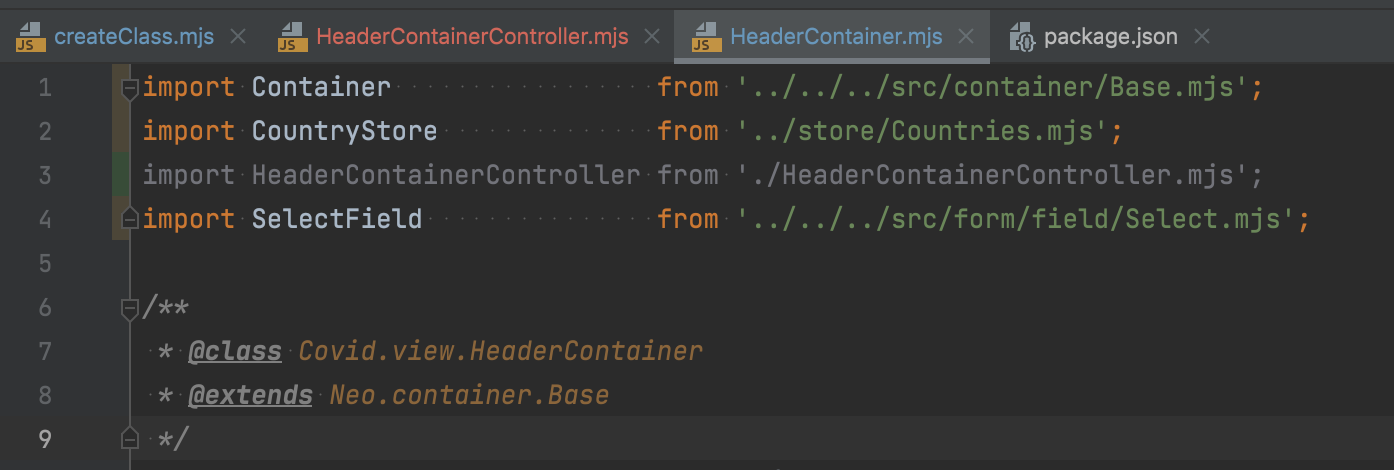Click the green change marker beside line 3
1394x470 pixels.
coord(121,175)
